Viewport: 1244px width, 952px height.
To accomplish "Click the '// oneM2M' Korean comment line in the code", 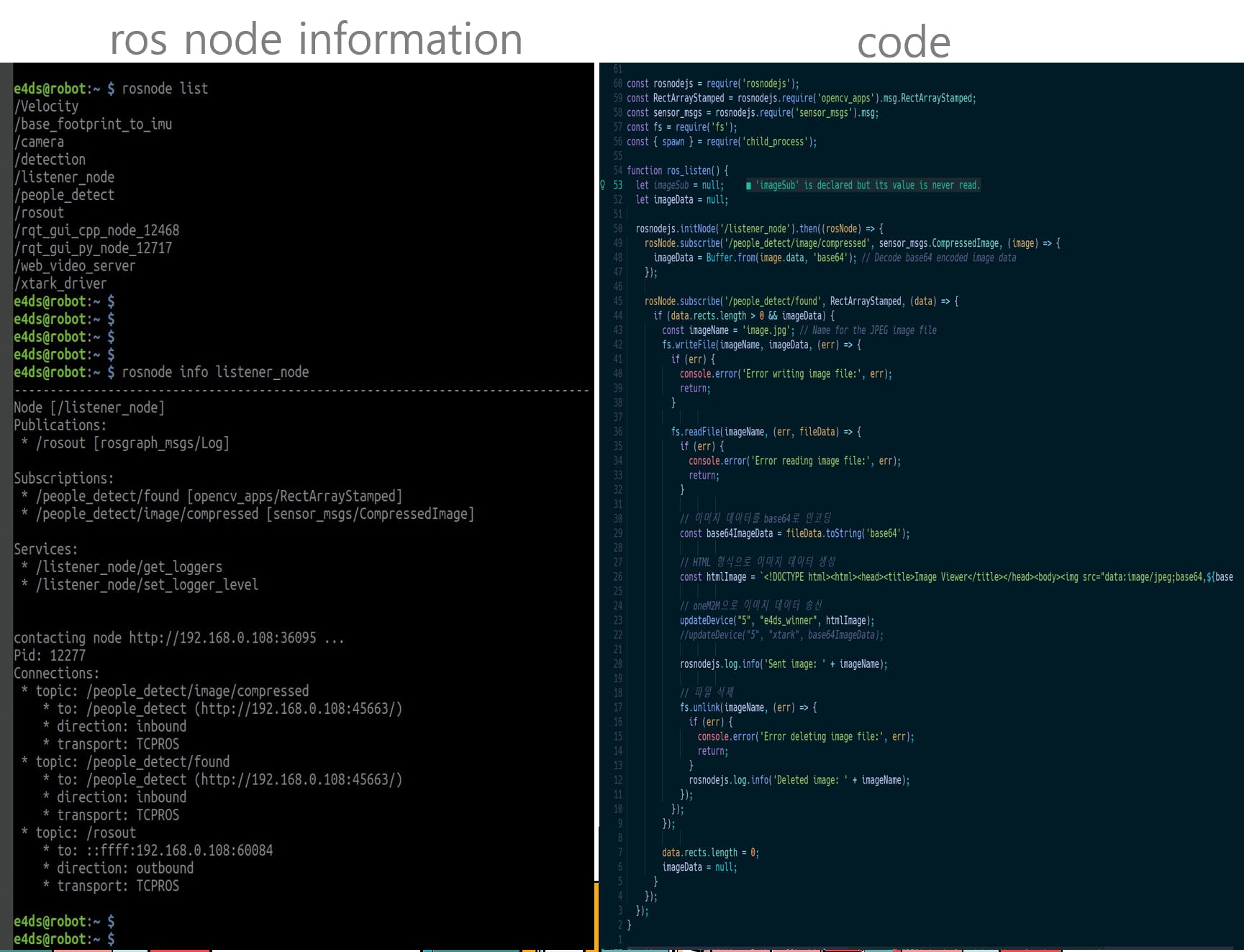I will [750, 606].
